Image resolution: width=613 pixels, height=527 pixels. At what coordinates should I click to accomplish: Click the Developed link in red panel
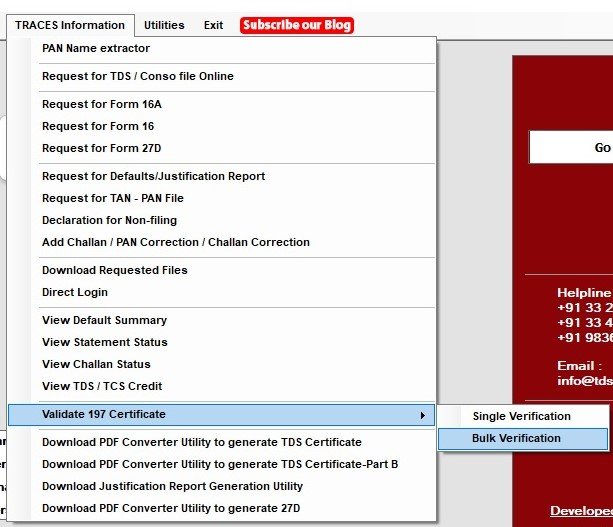(x=581, y=511)
